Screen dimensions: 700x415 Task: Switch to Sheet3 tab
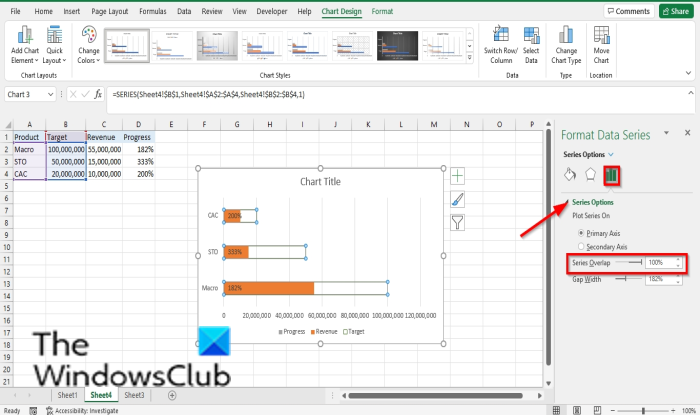pos(134,395)
